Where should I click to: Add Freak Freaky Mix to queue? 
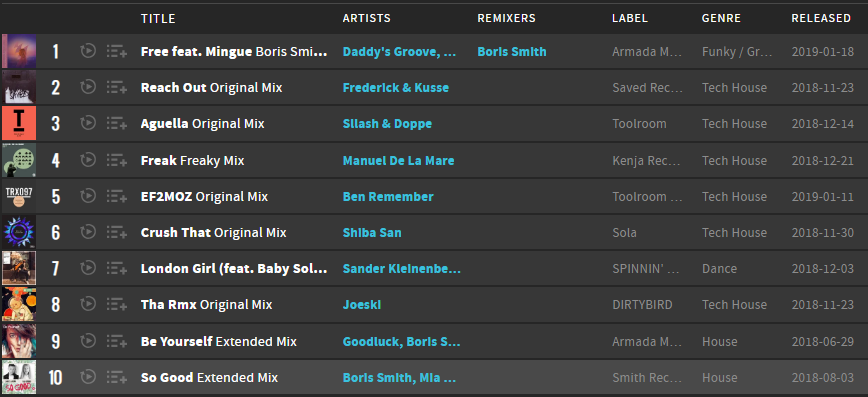(117, 161)
